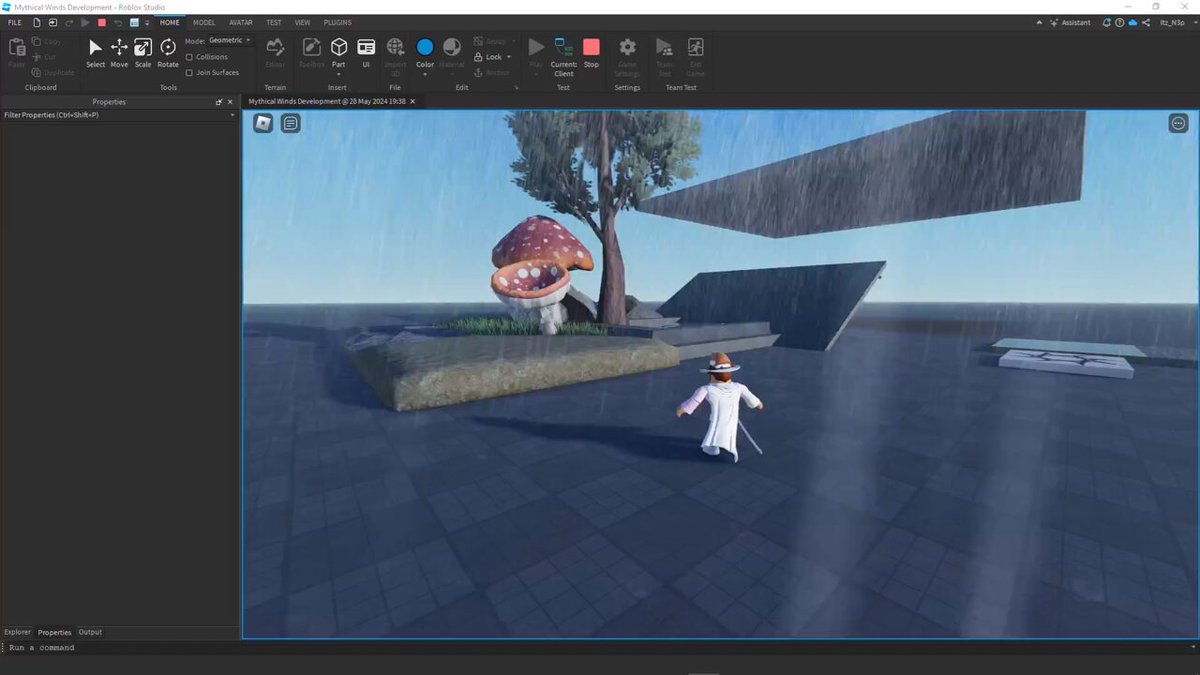Image resolution: width=1200 pixels, height=675 pixels.
Task: Open the Terrain Editor
Action: click(x=275, y=53)
